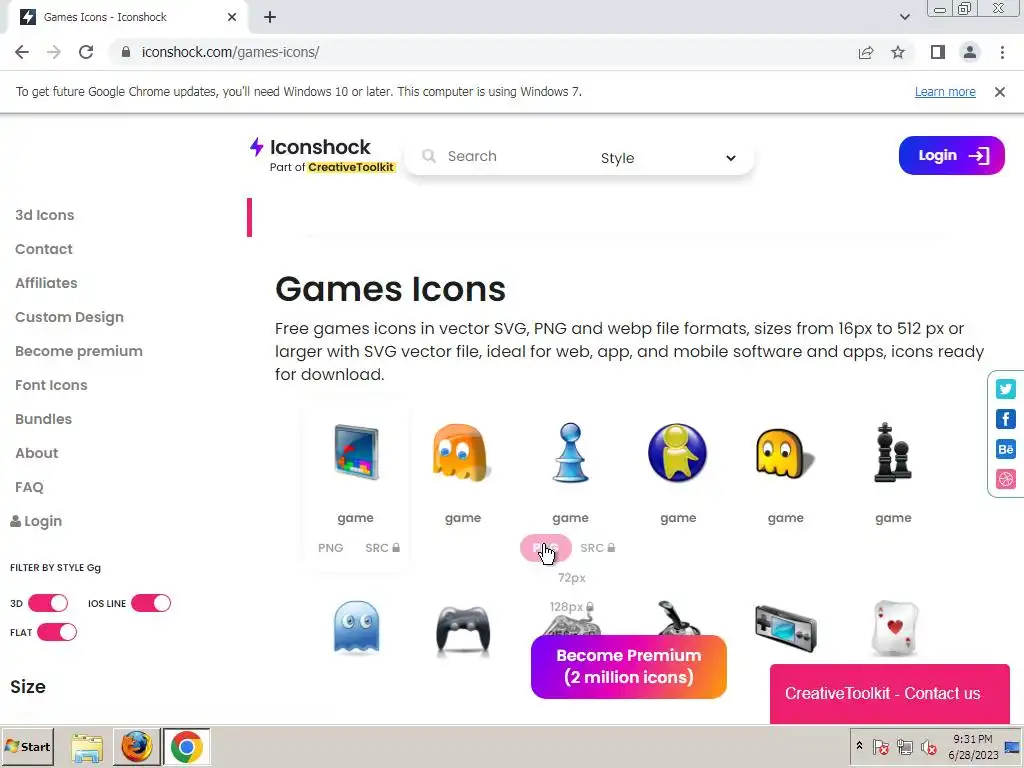Select the yellow figure on blue sphere icon
Viewport: 1024px width, 768px height.
click(677, 453)
